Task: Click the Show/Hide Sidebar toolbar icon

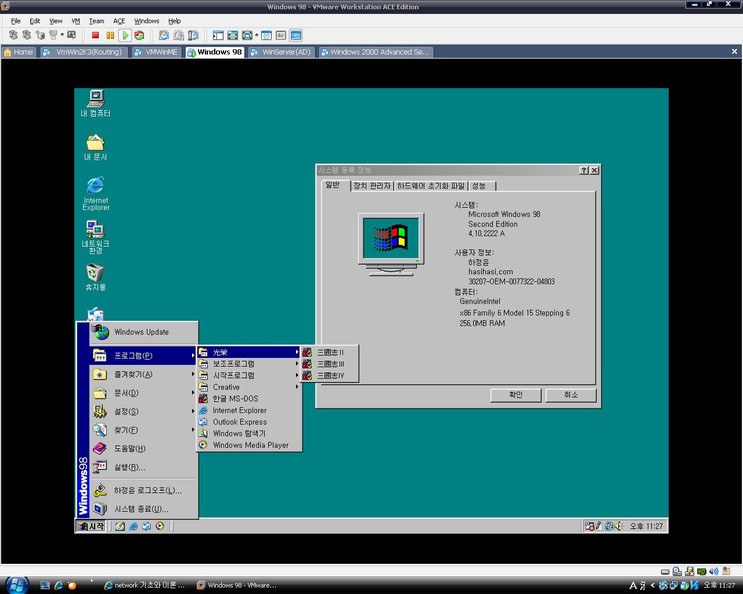Action: click(218, 35)
